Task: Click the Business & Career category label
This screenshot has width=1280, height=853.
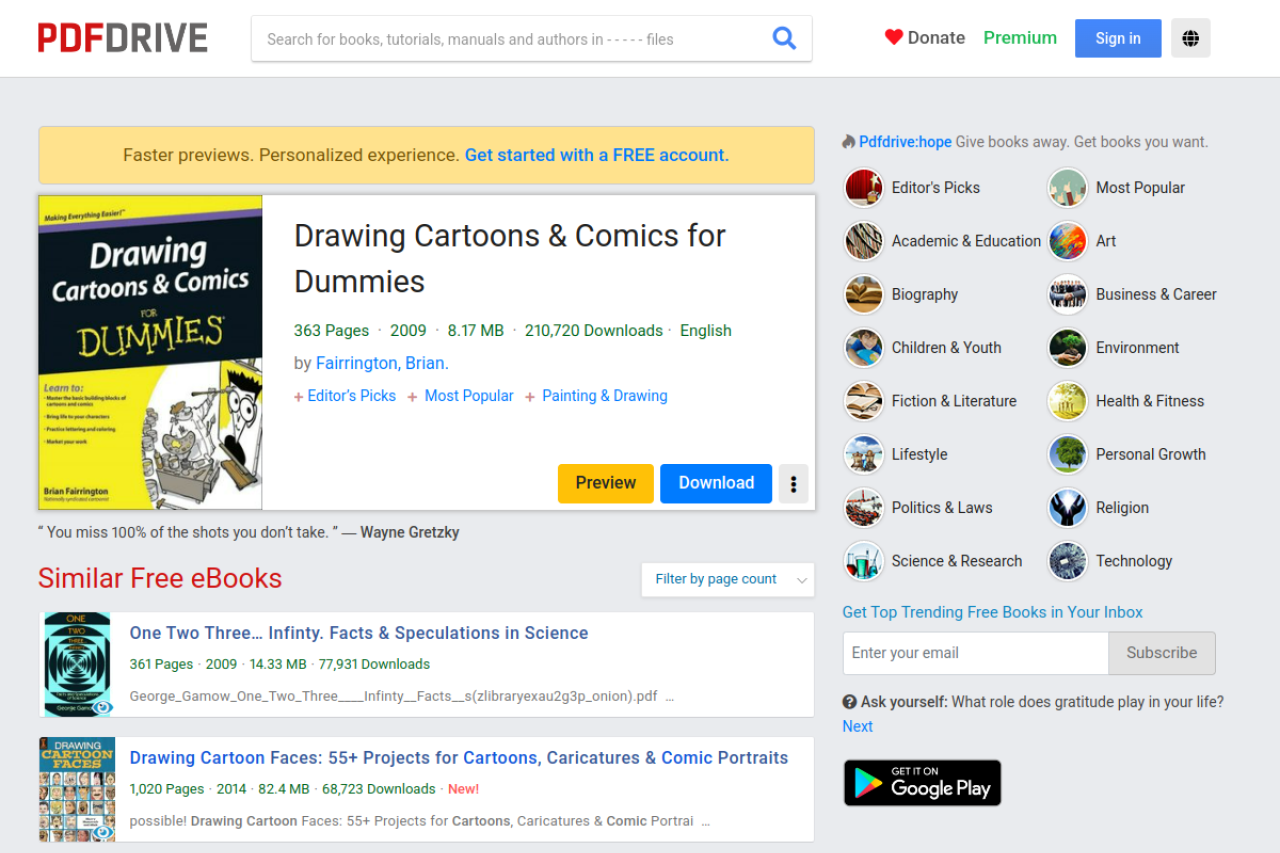Action: click(1156, 294)
